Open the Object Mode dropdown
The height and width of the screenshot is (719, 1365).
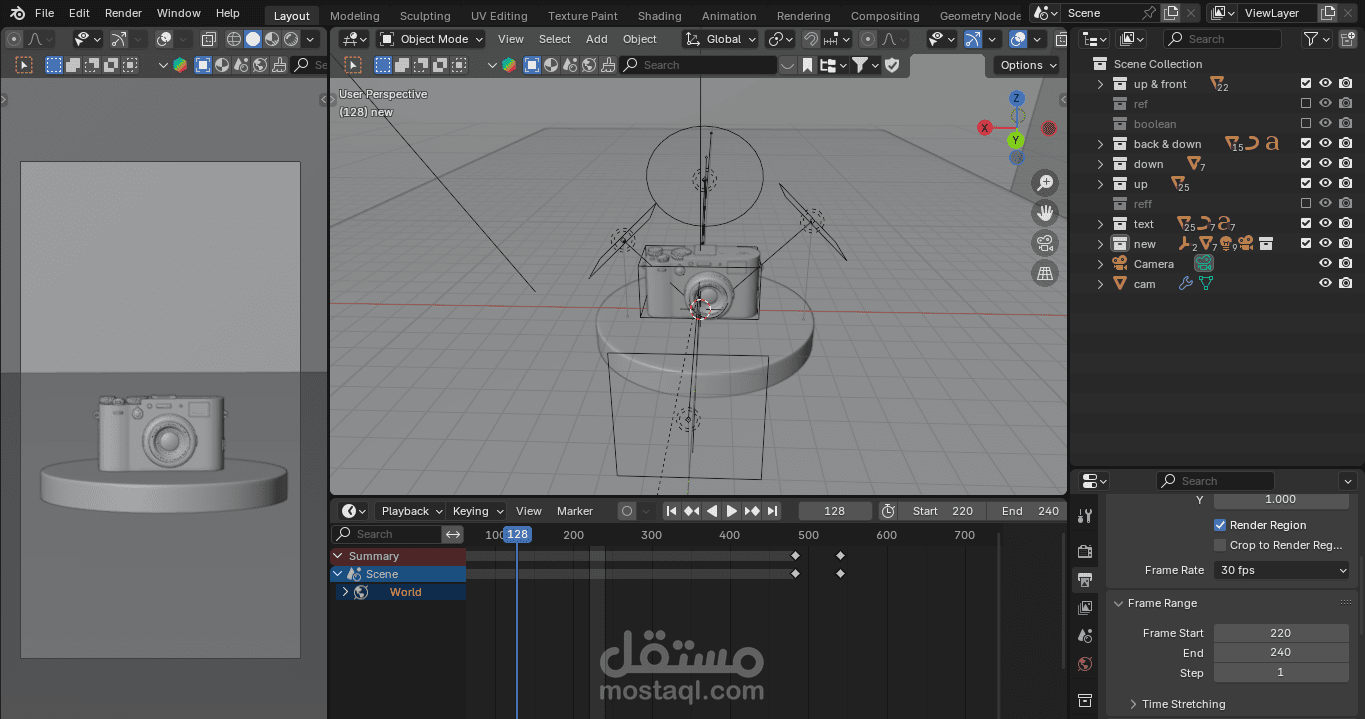(431, 39)
